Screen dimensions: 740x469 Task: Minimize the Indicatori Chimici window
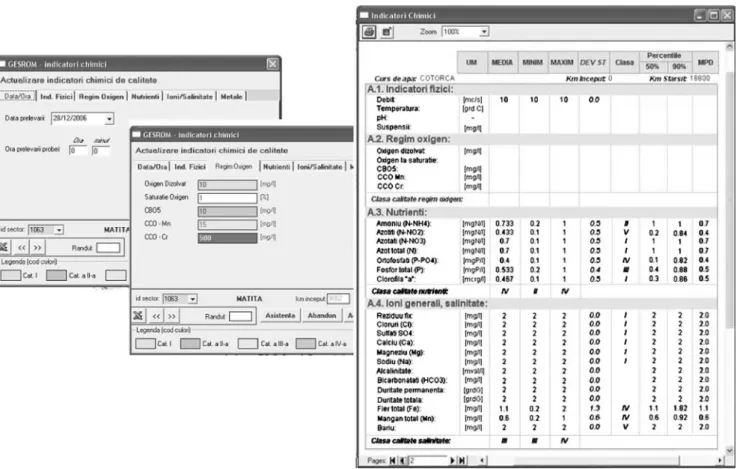tap(700, 16)
